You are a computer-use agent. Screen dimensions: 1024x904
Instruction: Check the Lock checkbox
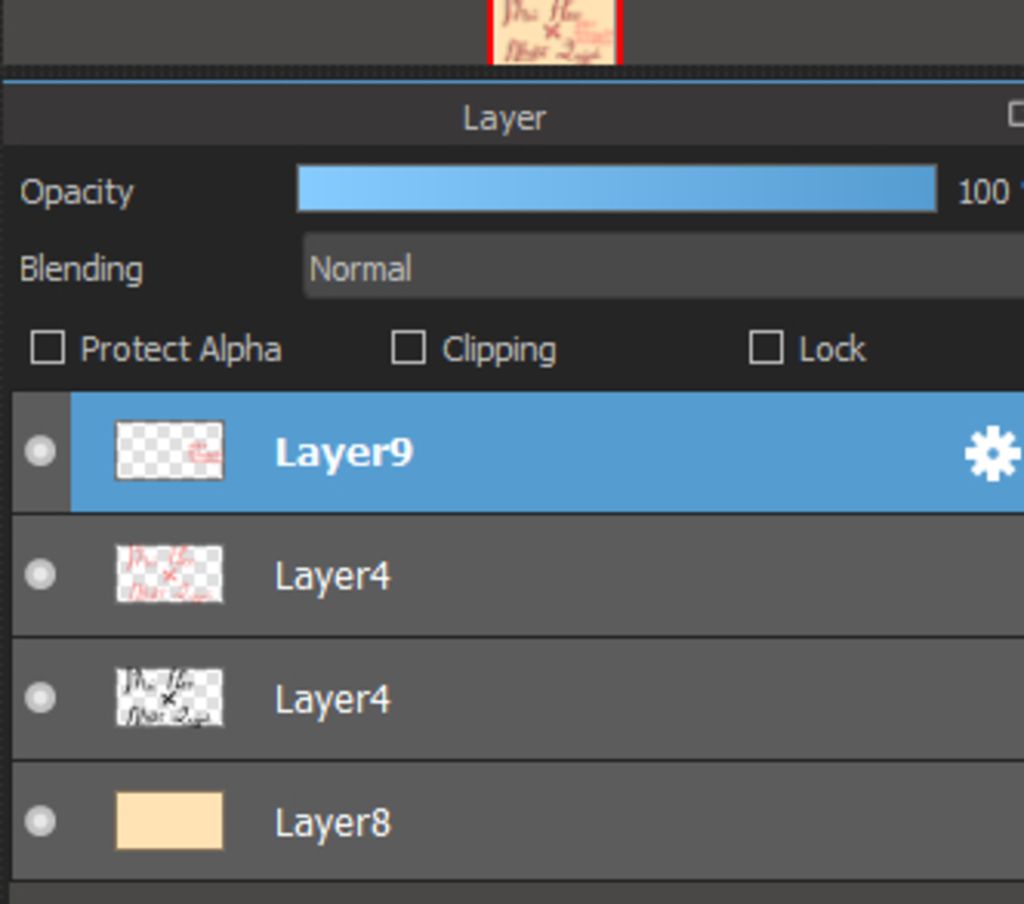coord(765,347)
